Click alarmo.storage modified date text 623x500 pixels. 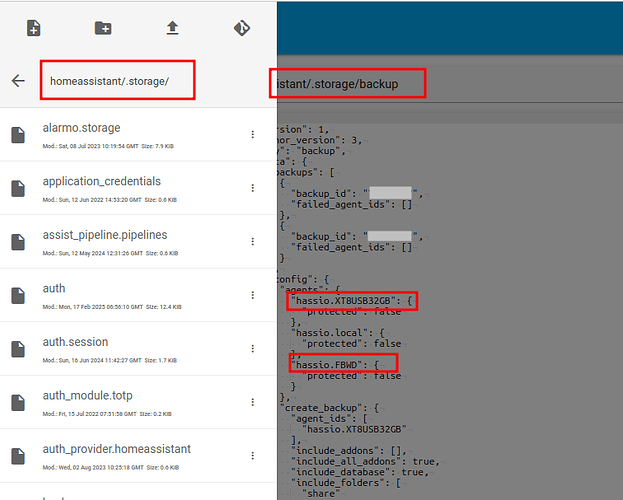pyautogui.click(x=90, y=146)
